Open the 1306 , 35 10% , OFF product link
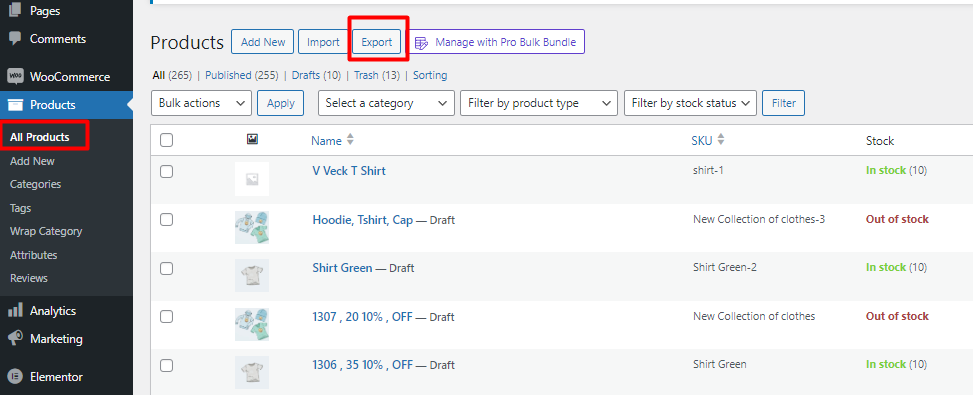 pyautogui.click(x=362, y=365)
